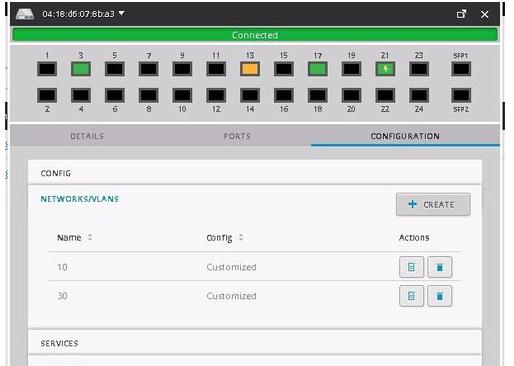The image size is (514, 366).
Task: Select PoE-powered port 21
Action: 385,69
